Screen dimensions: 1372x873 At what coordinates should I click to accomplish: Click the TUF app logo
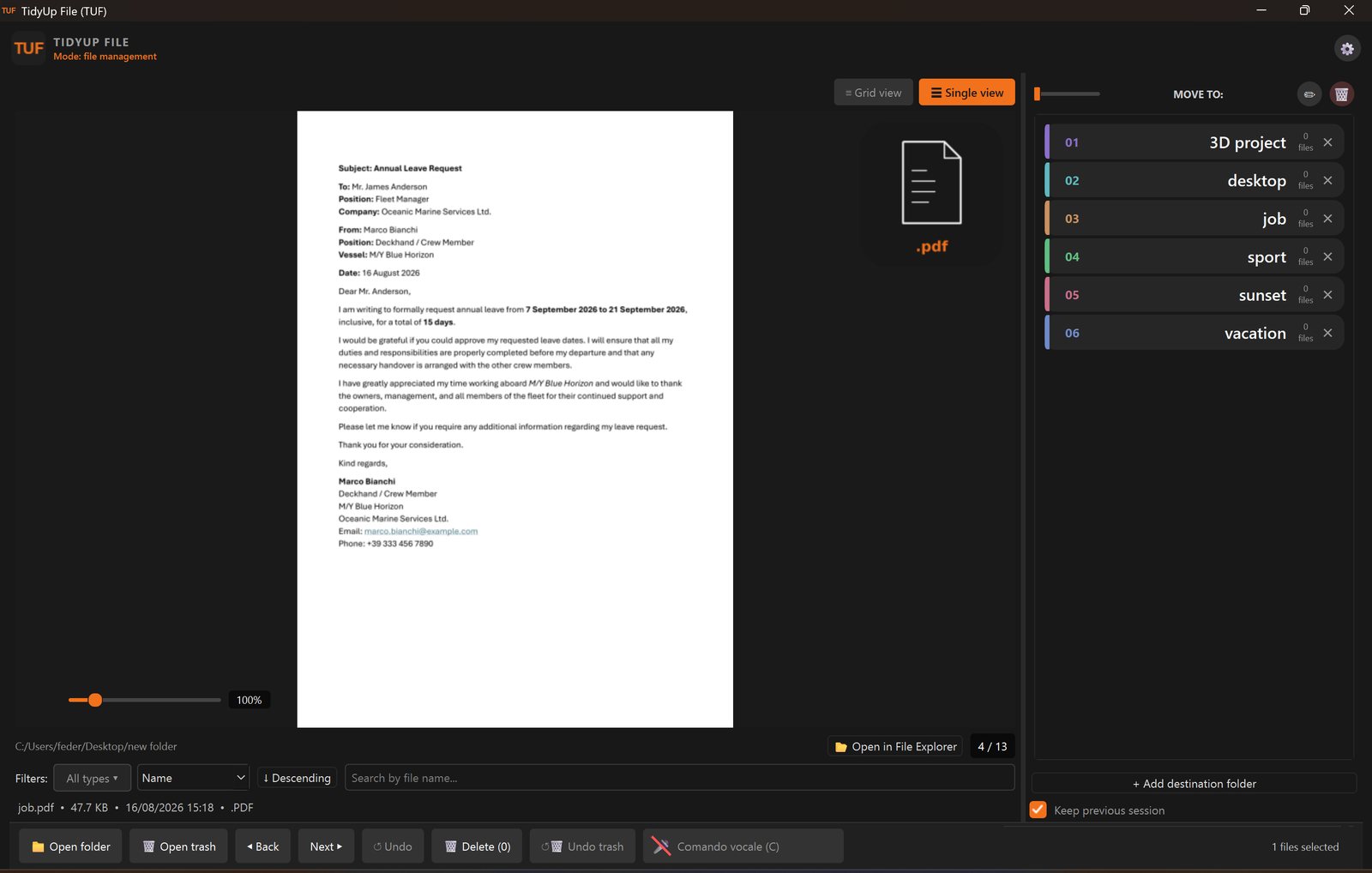(x=28, y=48)
